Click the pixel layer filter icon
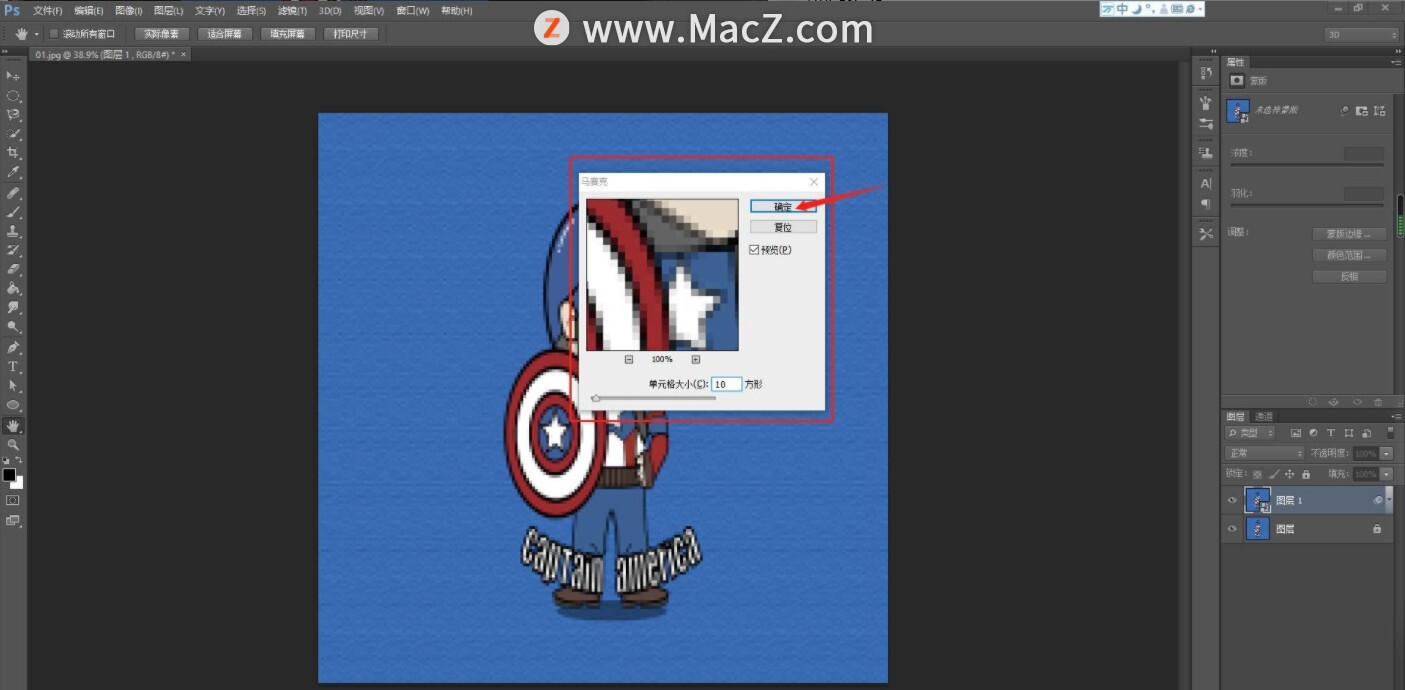 (1295, 433)
